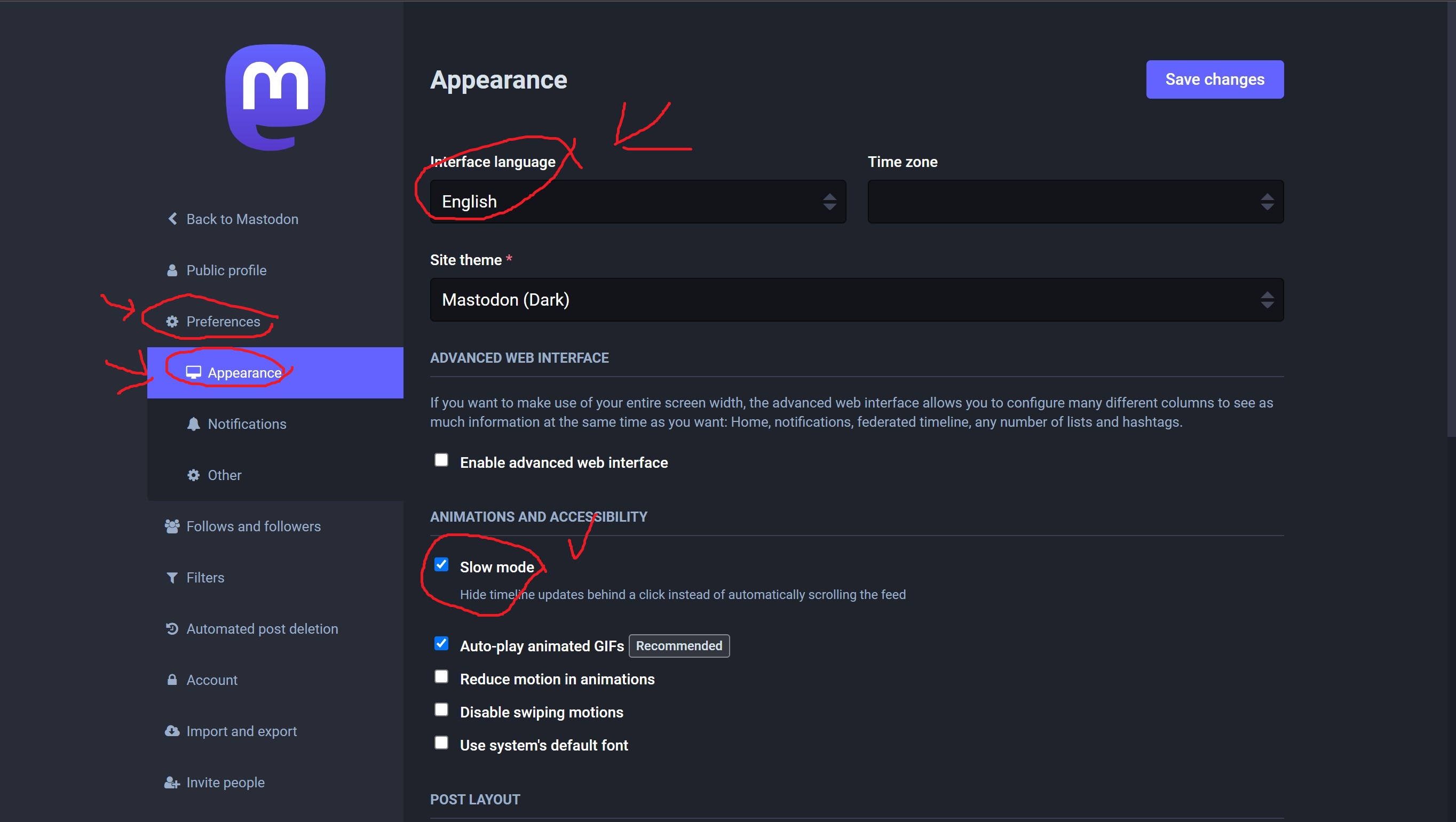This screenshot has height=822, width=1456.
Task: Click the Reduce motion in animations label
Action: pyautogui.click(x=557, y=679)
